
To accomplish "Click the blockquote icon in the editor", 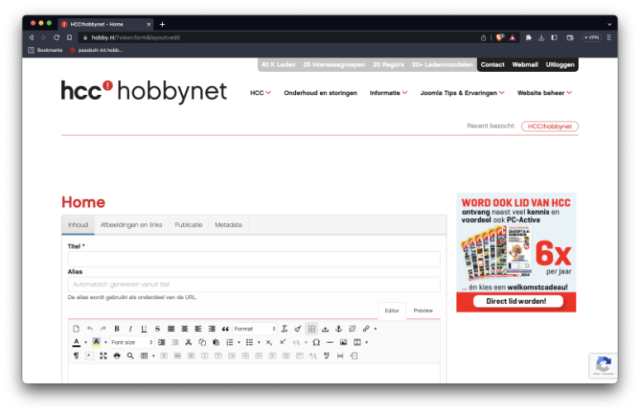I will pos(225,328).
